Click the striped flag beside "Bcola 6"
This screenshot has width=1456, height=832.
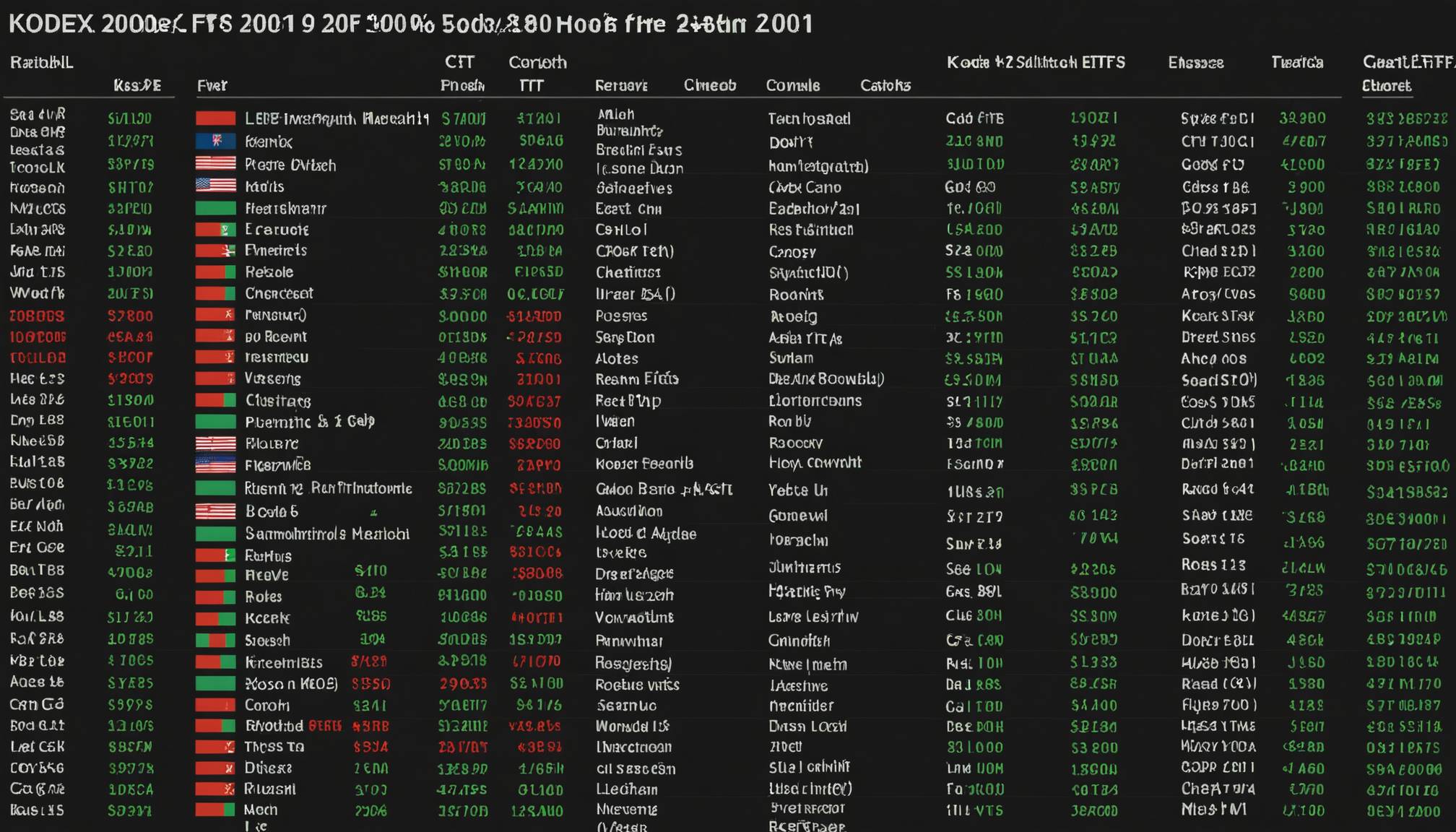215,511
